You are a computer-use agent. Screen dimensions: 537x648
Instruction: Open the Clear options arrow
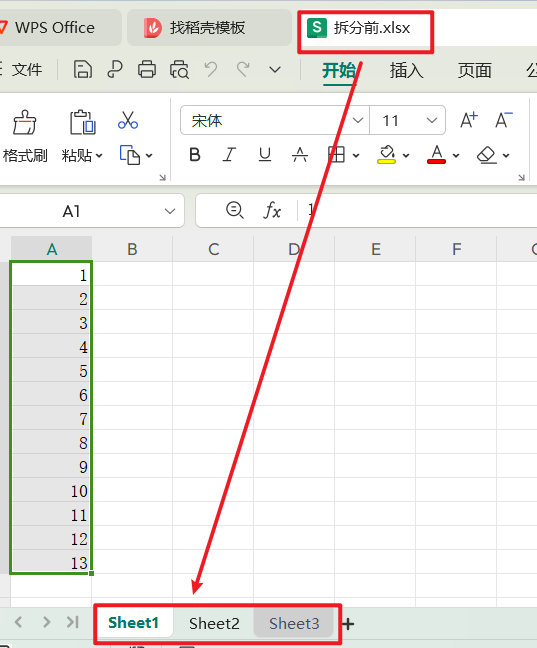point(506,156)
